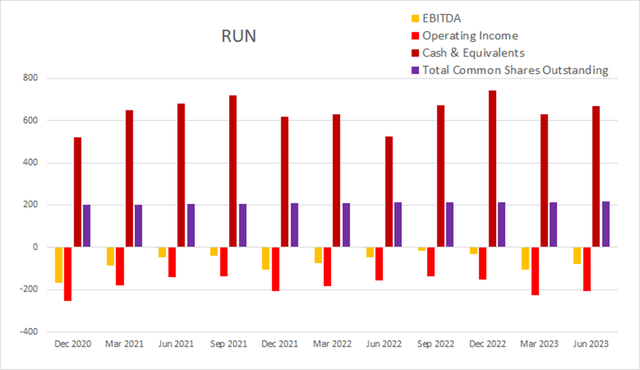Select the RUN chart title
Viewport: 640px width, 370px height.
pyautogui.click(x=239, y=36)
